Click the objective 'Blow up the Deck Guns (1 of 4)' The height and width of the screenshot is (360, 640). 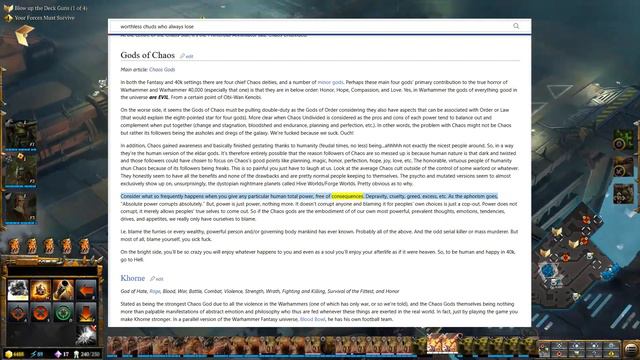pos(46,8)
